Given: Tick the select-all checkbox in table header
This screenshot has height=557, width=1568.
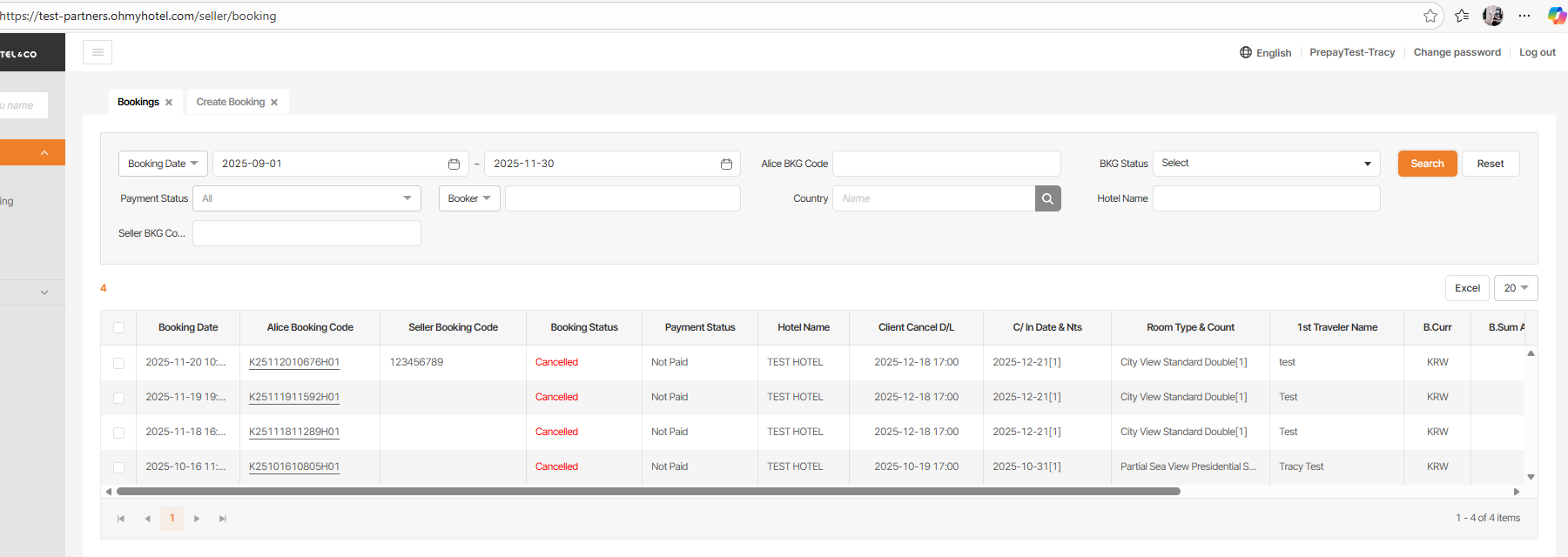Looking at the screenshot, I should 118,328.
